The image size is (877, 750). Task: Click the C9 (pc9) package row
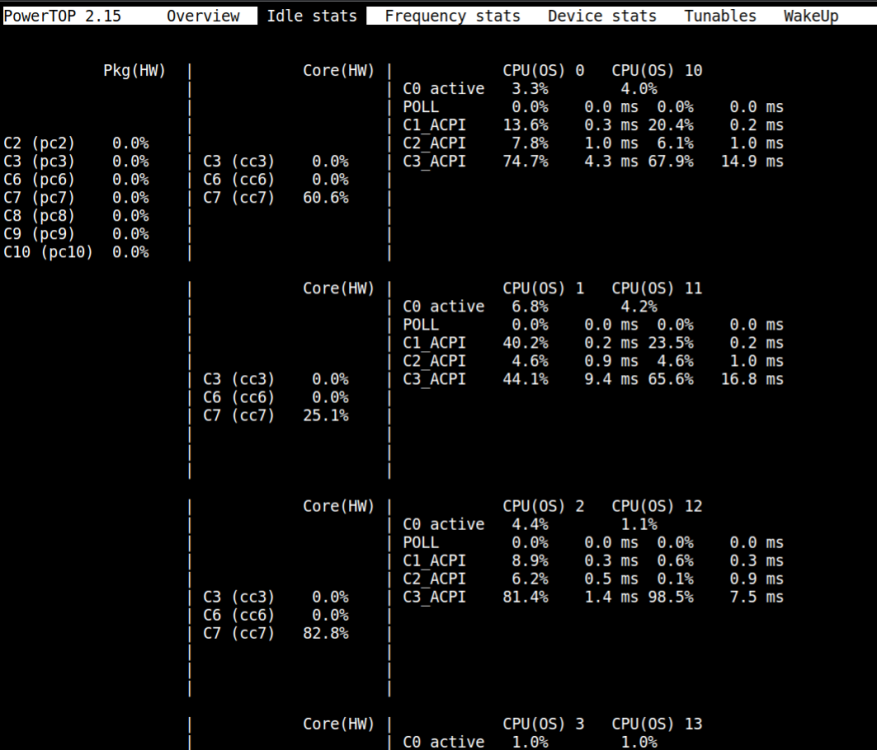(76, 234)
